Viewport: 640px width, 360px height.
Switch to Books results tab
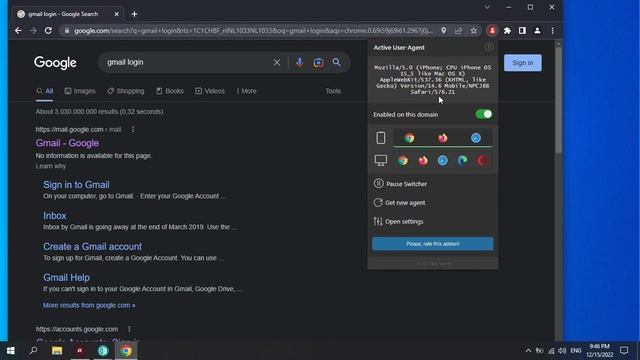tap(170, 91)
